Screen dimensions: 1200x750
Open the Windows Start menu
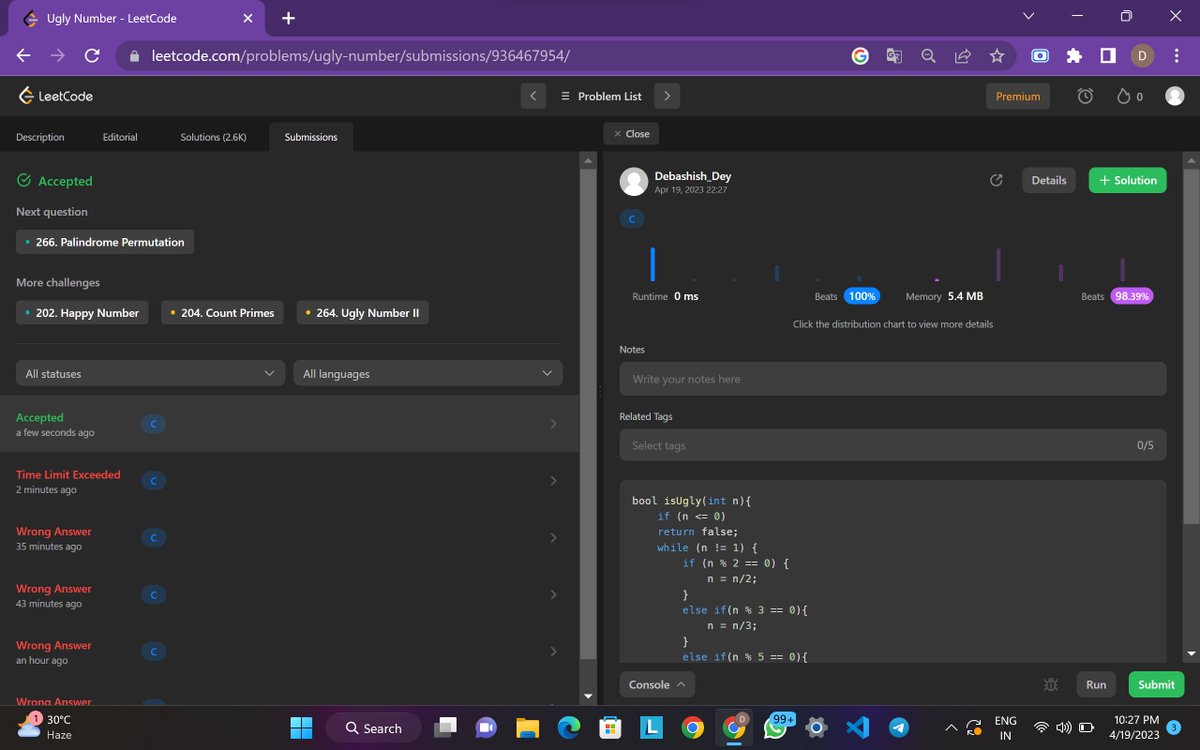point(301,728)
